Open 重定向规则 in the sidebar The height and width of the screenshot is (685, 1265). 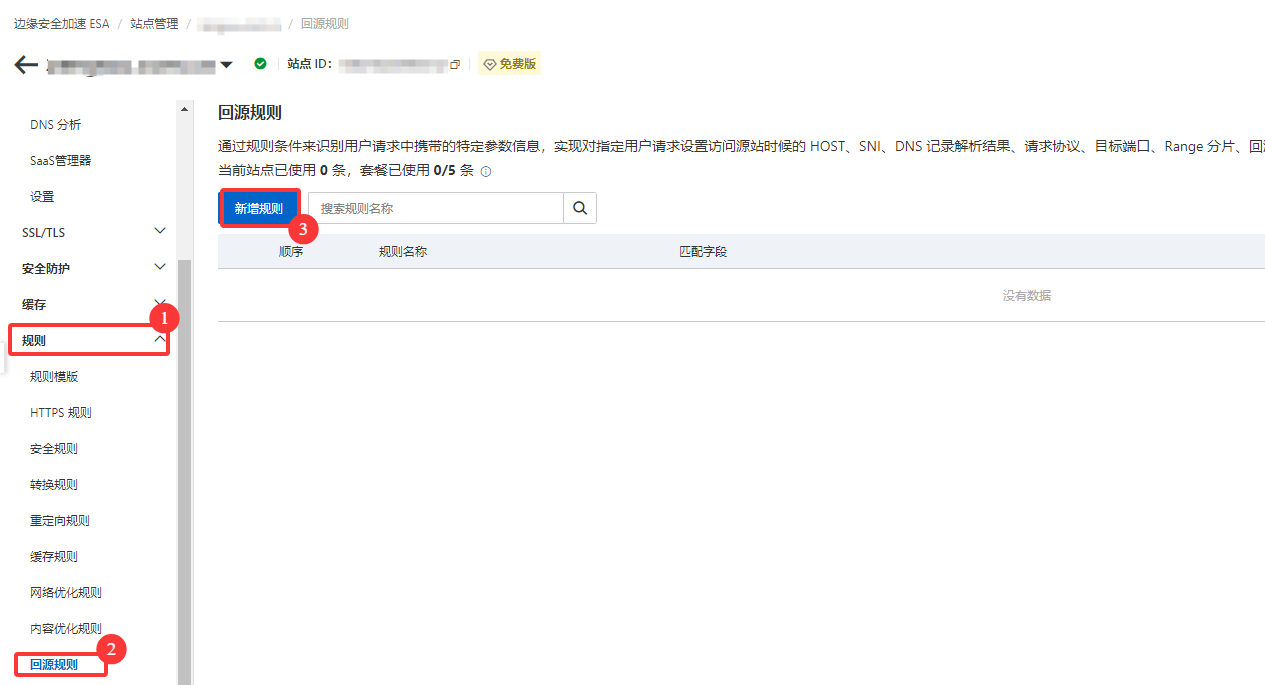point(60,520)
